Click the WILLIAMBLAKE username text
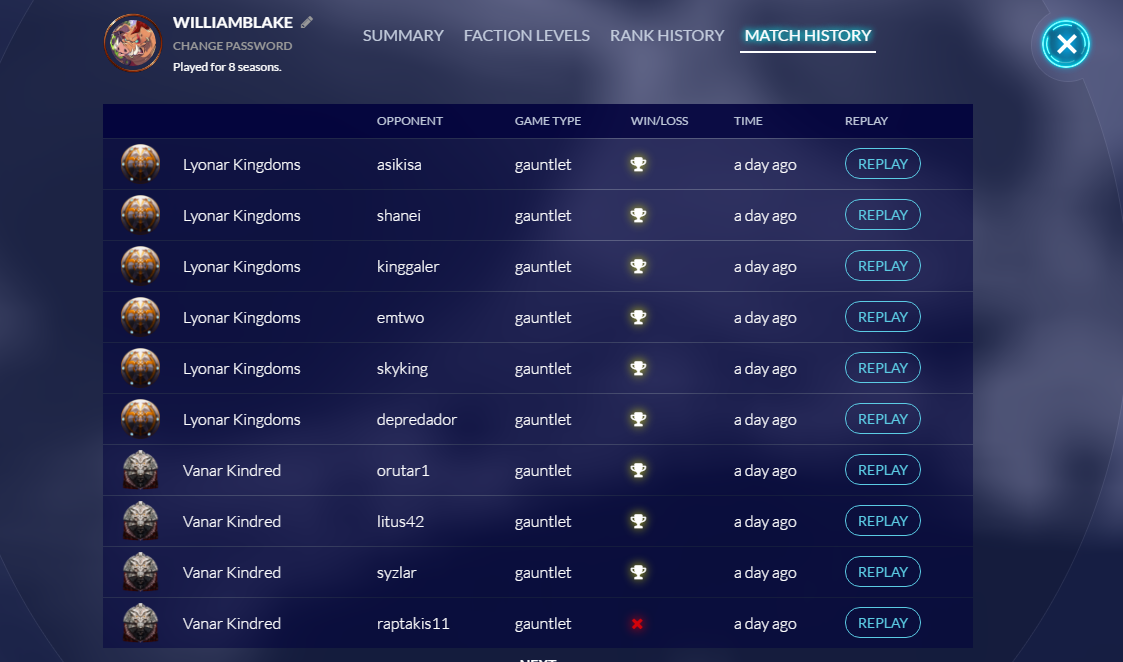This screenshot has width=1123, height=662. pyautogui.click(x=233, y=23)
